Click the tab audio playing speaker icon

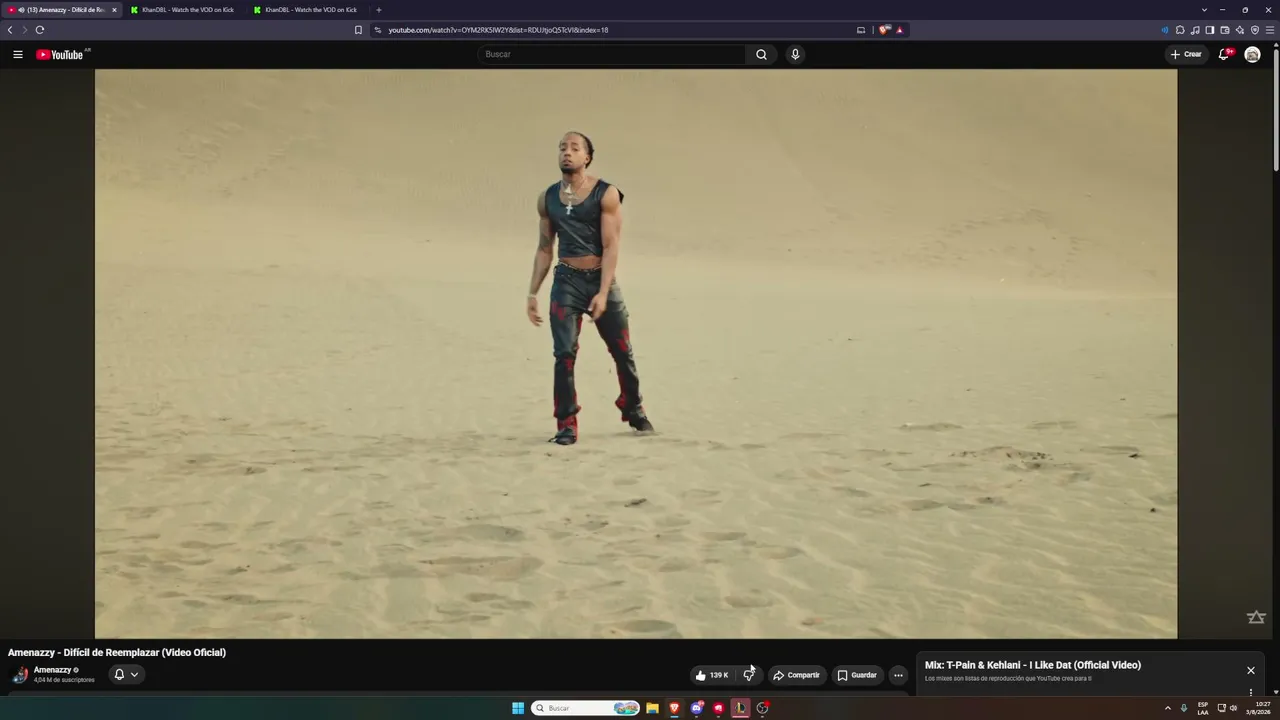(21, 10)
